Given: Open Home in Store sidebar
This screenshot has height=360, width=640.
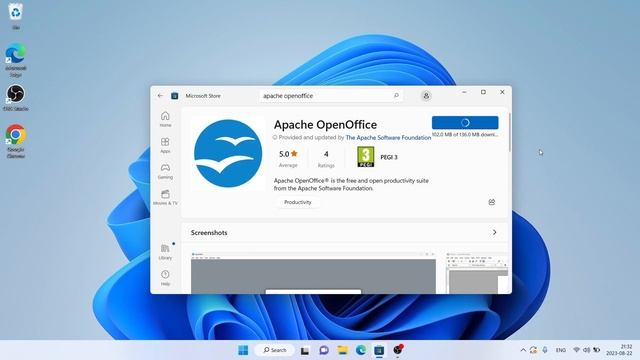Looking at the screenshot, I should click(165, 119).
